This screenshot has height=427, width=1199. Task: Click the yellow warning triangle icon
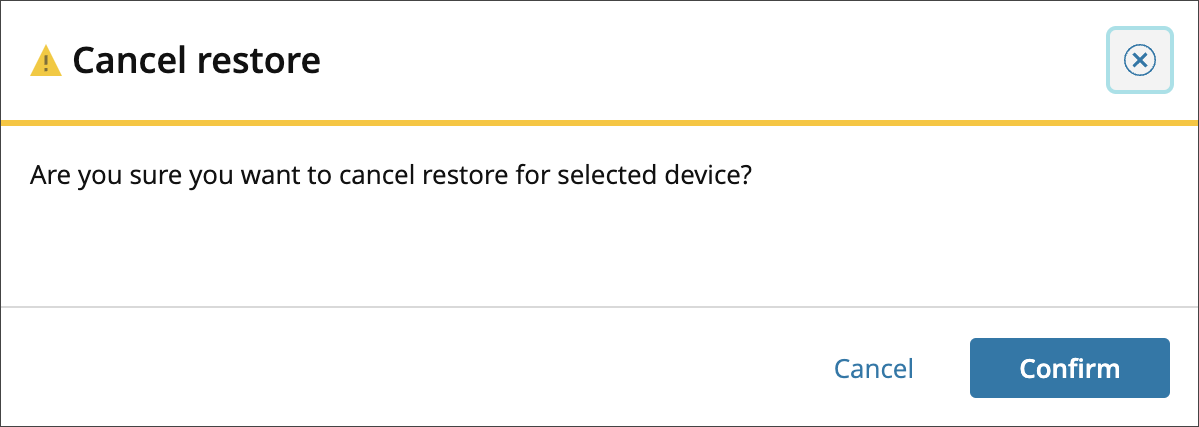(46, 62)
